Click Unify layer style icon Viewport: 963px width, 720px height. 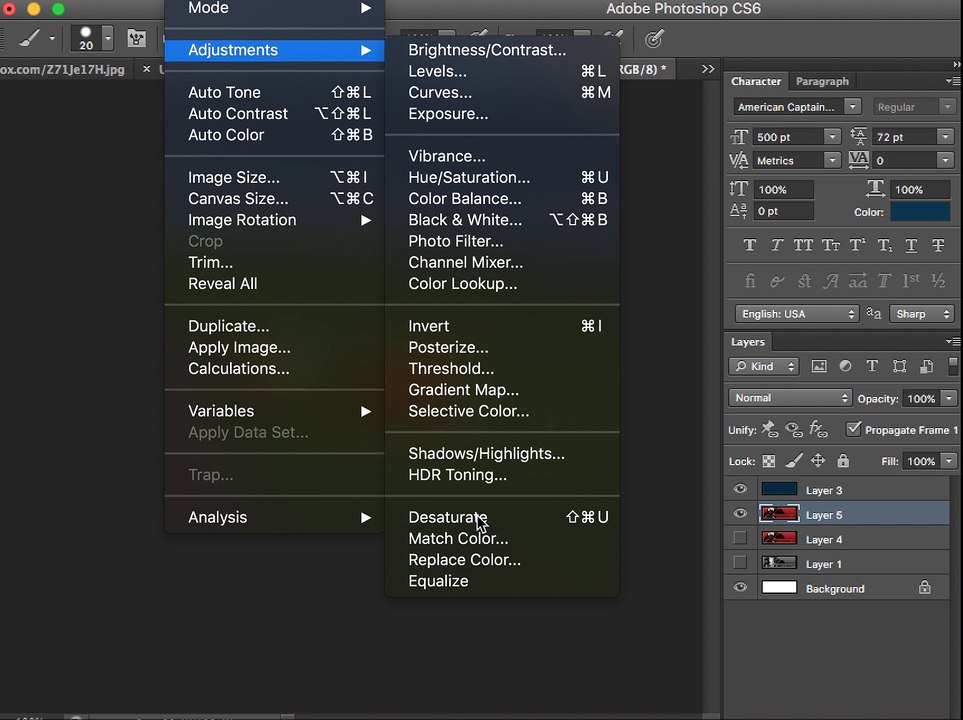(819, 429)
